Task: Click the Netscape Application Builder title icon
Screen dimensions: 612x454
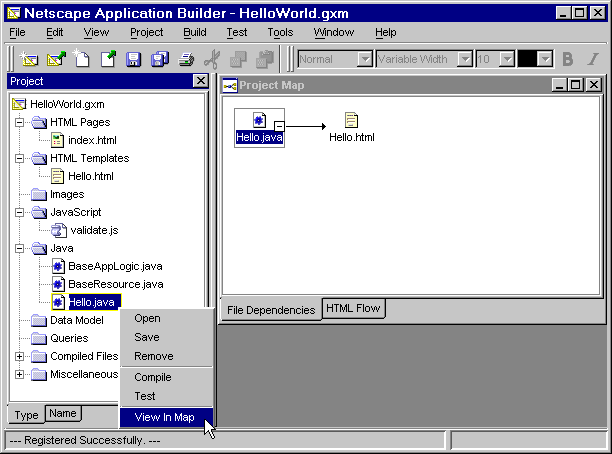Action: point(13,13)
